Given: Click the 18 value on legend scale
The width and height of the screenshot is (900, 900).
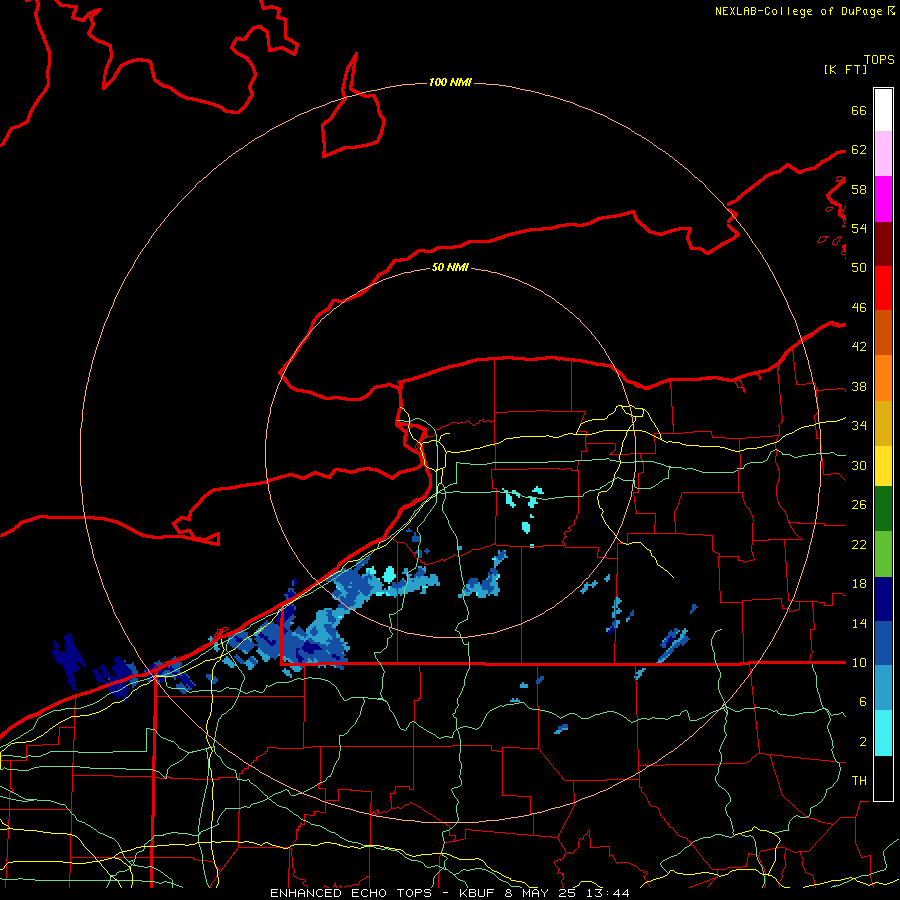Looking at the screenshot, I should 859,584.
